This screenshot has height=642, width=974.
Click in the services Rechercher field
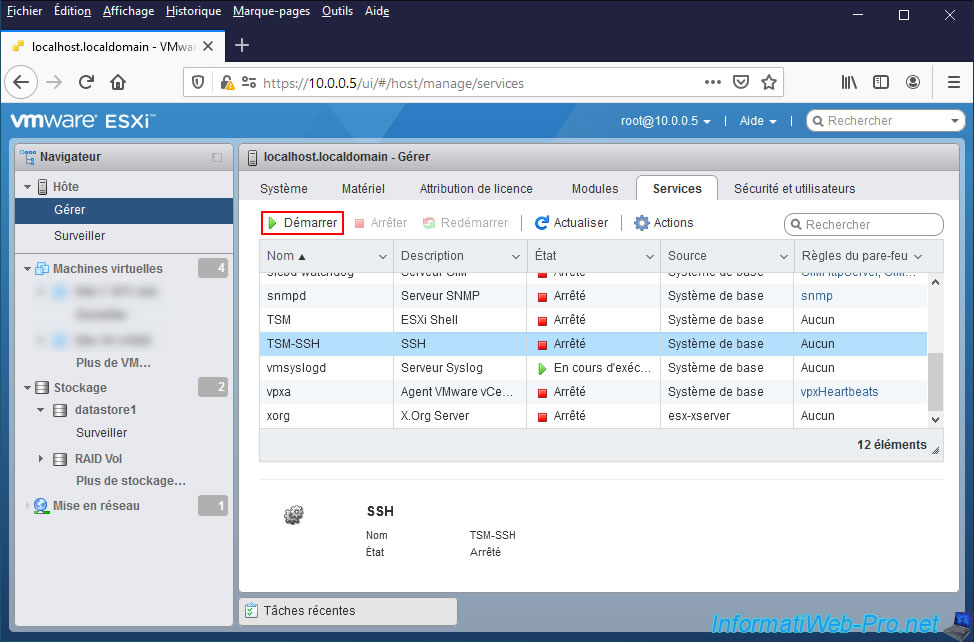(x=863, y=225)
